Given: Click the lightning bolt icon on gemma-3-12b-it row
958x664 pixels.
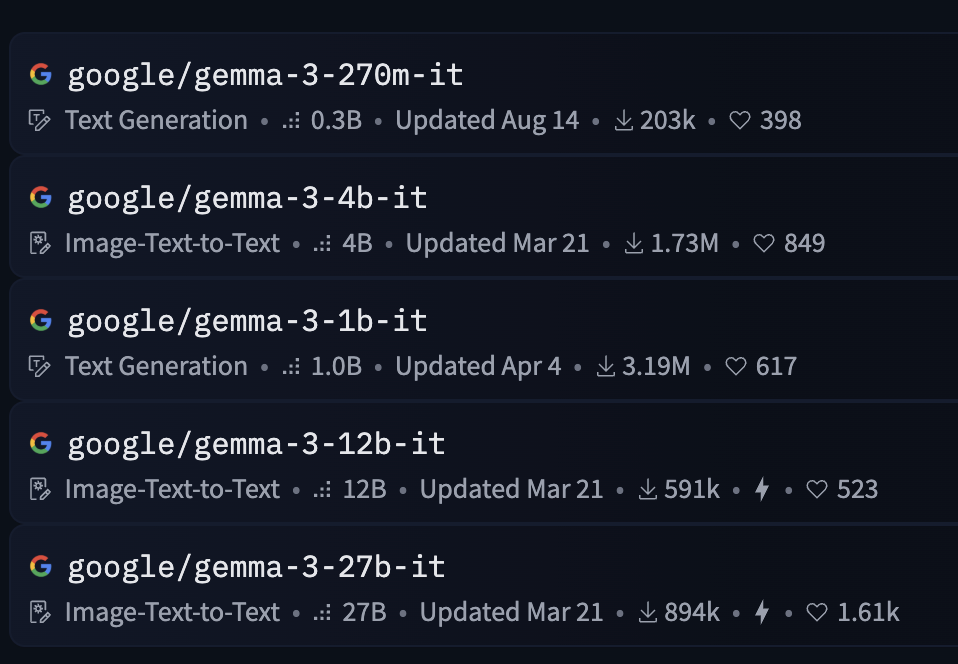Looking at the screenshot, I should 759,489.
